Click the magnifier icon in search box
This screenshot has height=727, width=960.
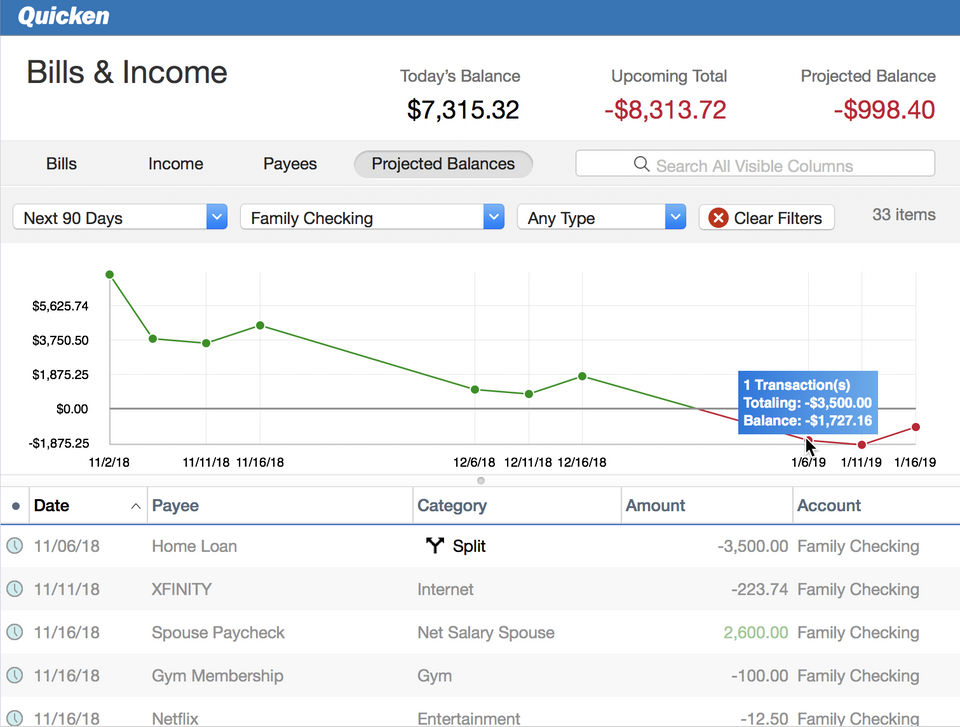click(641, 164)
